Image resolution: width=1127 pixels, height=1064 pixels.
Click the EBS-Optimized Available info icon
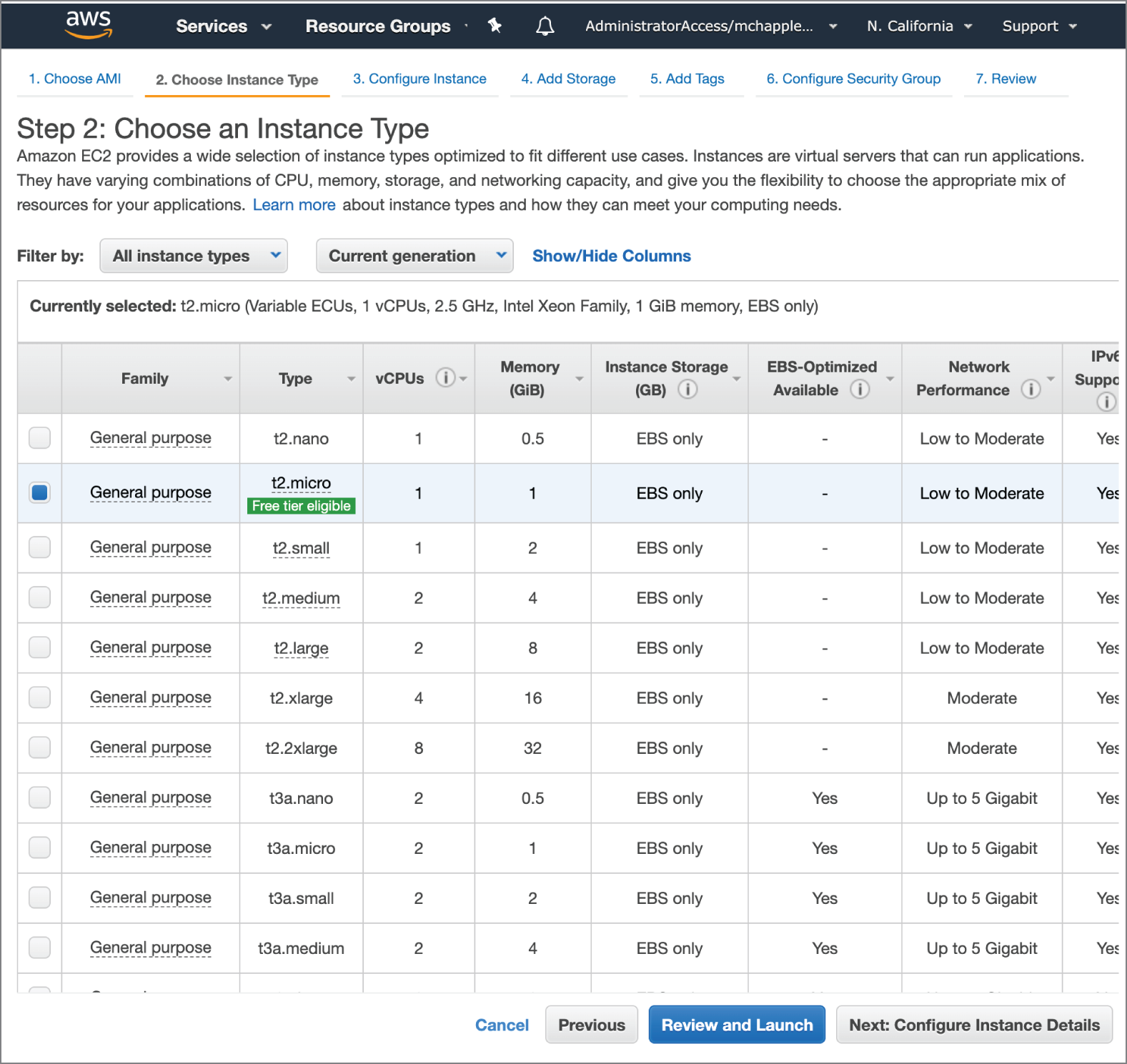click(x=860, y=389)
